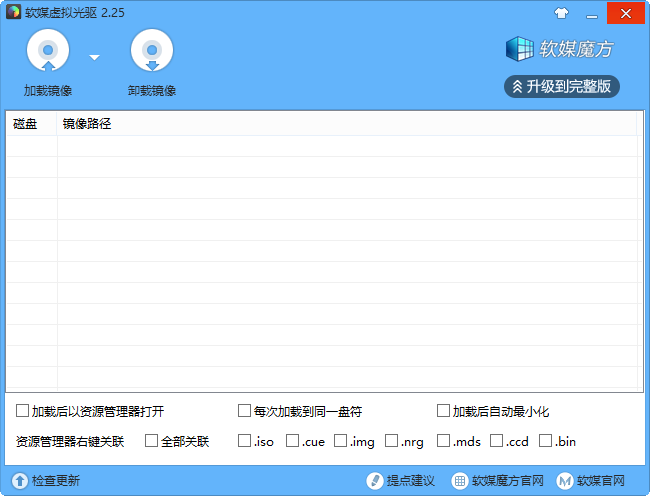Viewport: 650px width, 496px height.
Task: Click the app icon in the title bar
Action: [x=13, y=12]
